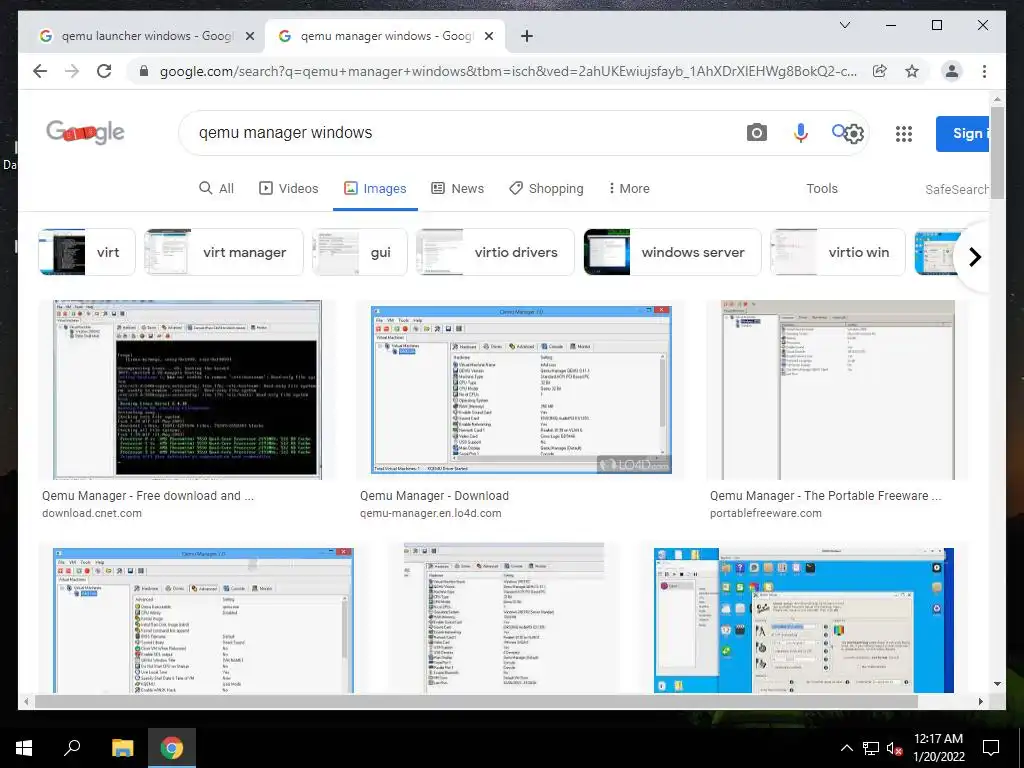Open the Google apps grid

pyautogui.click(x=904, y=134)
